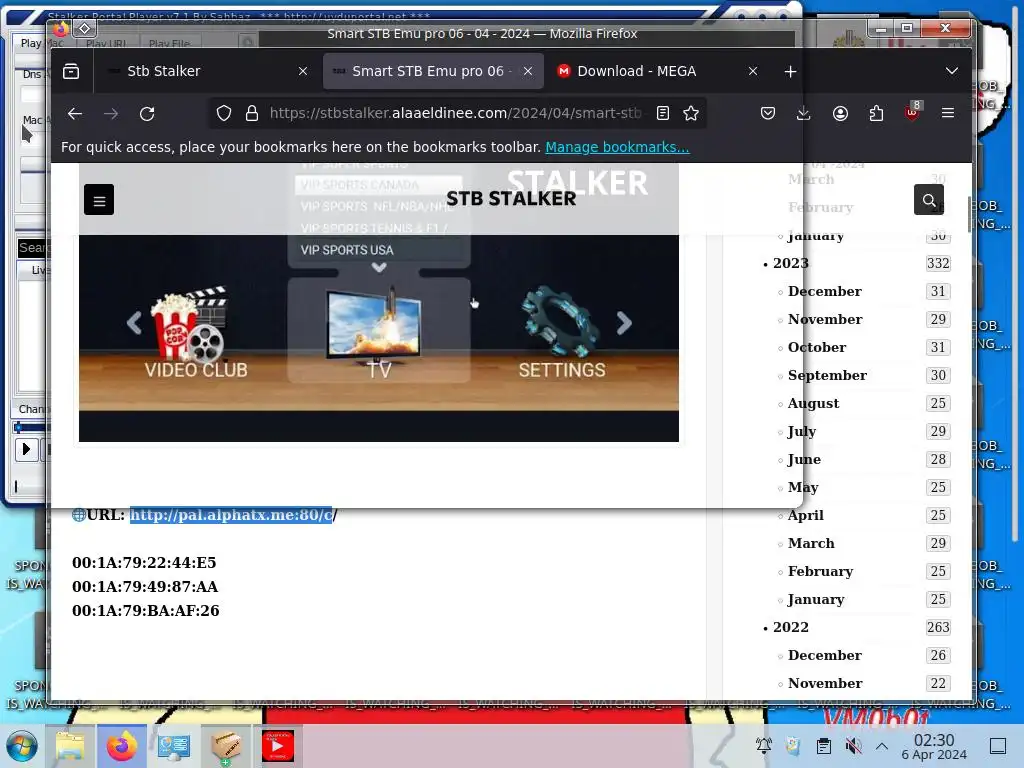Click highlighted portal URL link
Viewport: 1024px width, 768px height.
pos(234,515)
